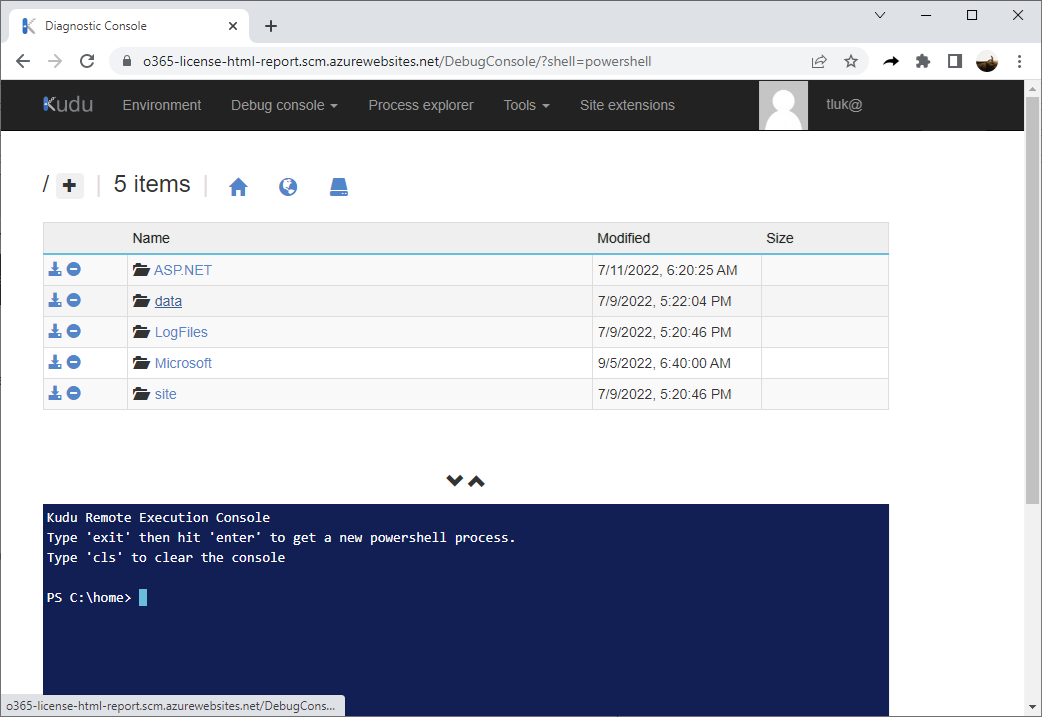Select the Diagnostic Console browser tab
Viewport: 1042px width, 717px height.
pos(129,26)
